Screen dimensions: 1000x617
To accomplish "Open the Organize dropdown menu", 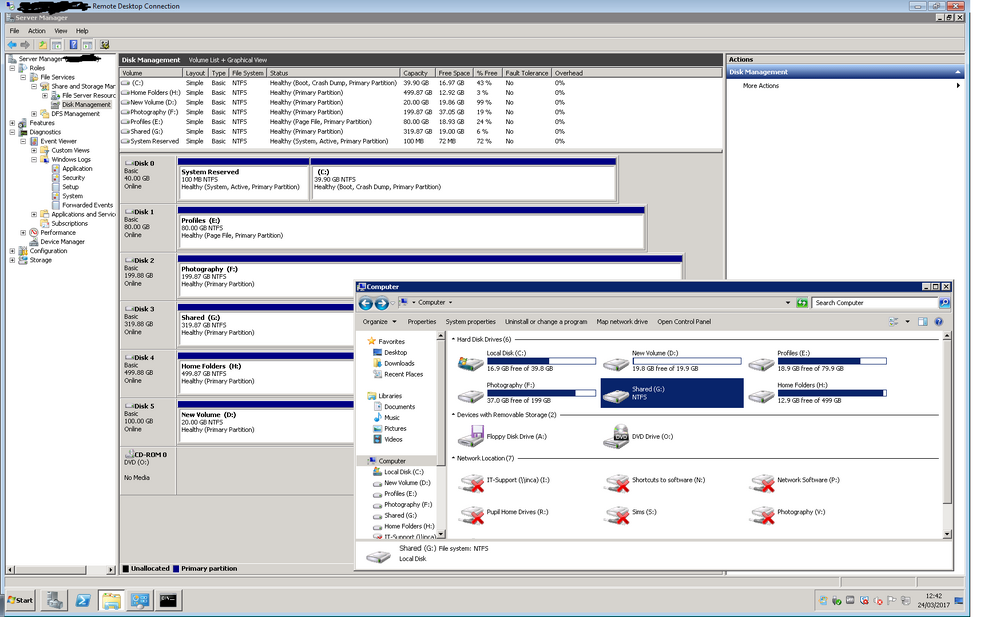I will coord(379,322).
